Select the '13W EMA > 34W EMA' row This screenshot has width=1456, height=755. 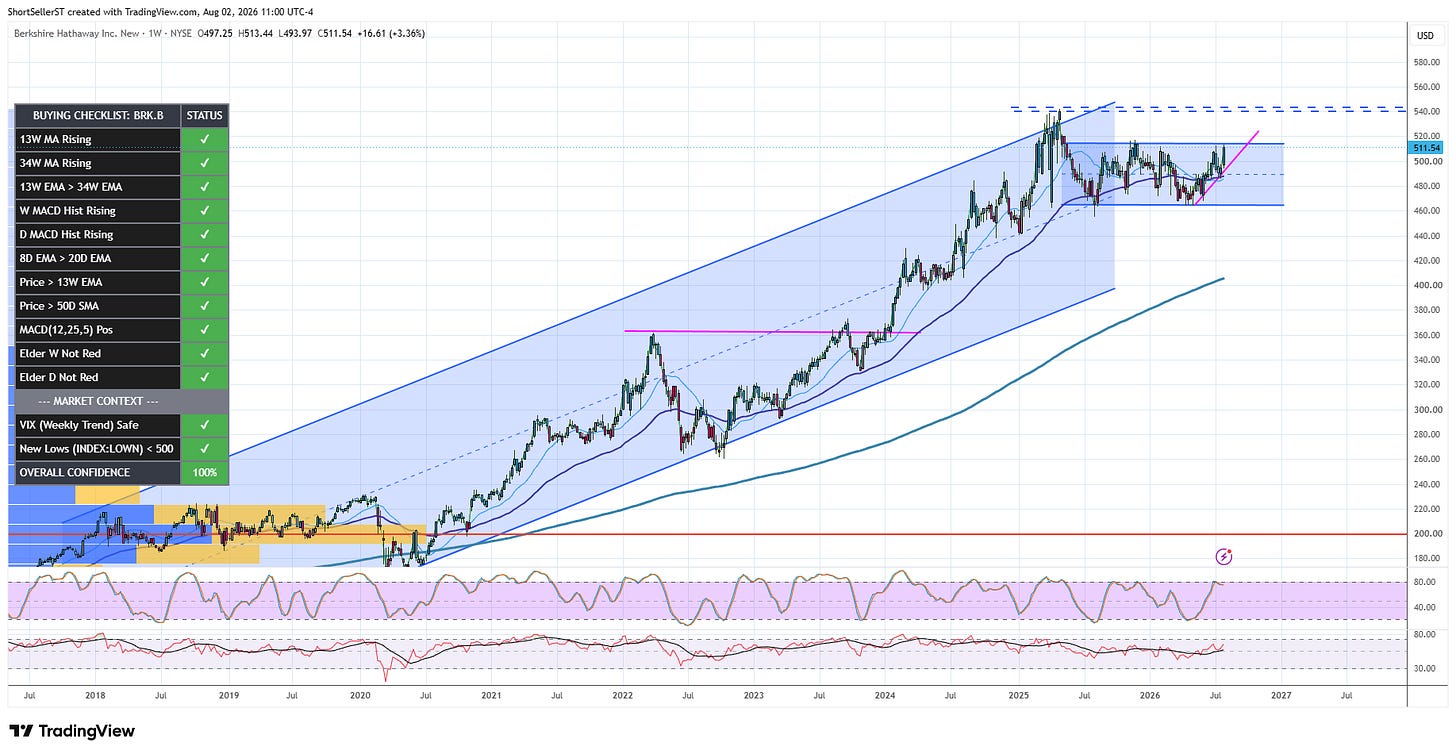(x=121, y=187)
